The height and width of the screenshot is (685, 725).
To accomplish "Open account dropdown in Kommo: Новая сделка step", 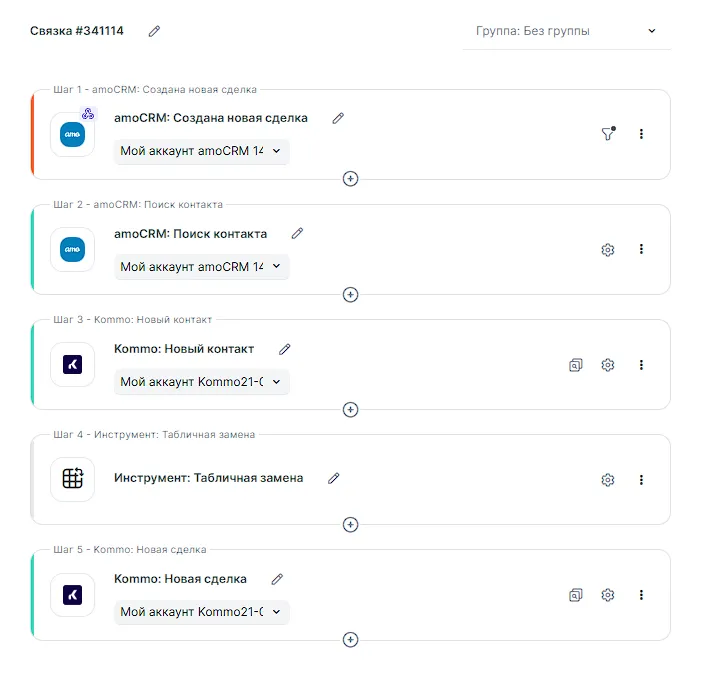I will [x=201, y=612].
